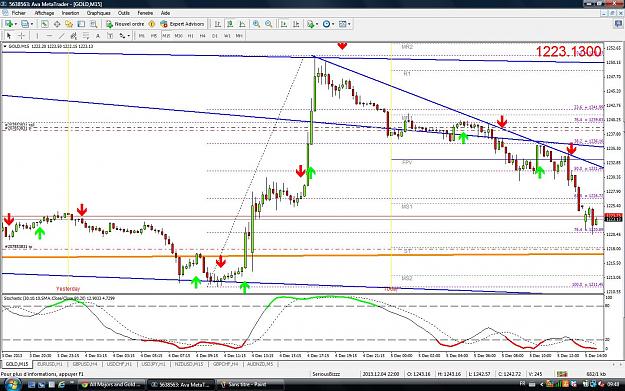The height and width of the screenshot is (391, 625).
Task: Switch to the EURUSD,H1 chart tab
Action: click(x=50, y=364)
